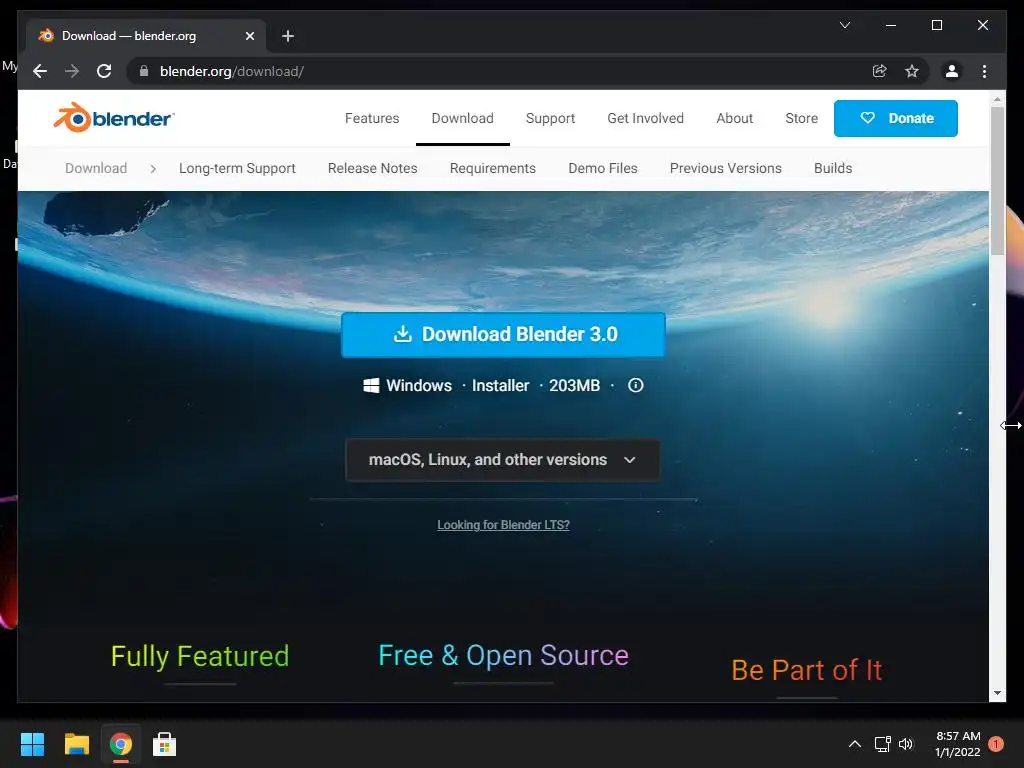
Task: Open File Explorer from taskbar
Action: pos(76,744)
